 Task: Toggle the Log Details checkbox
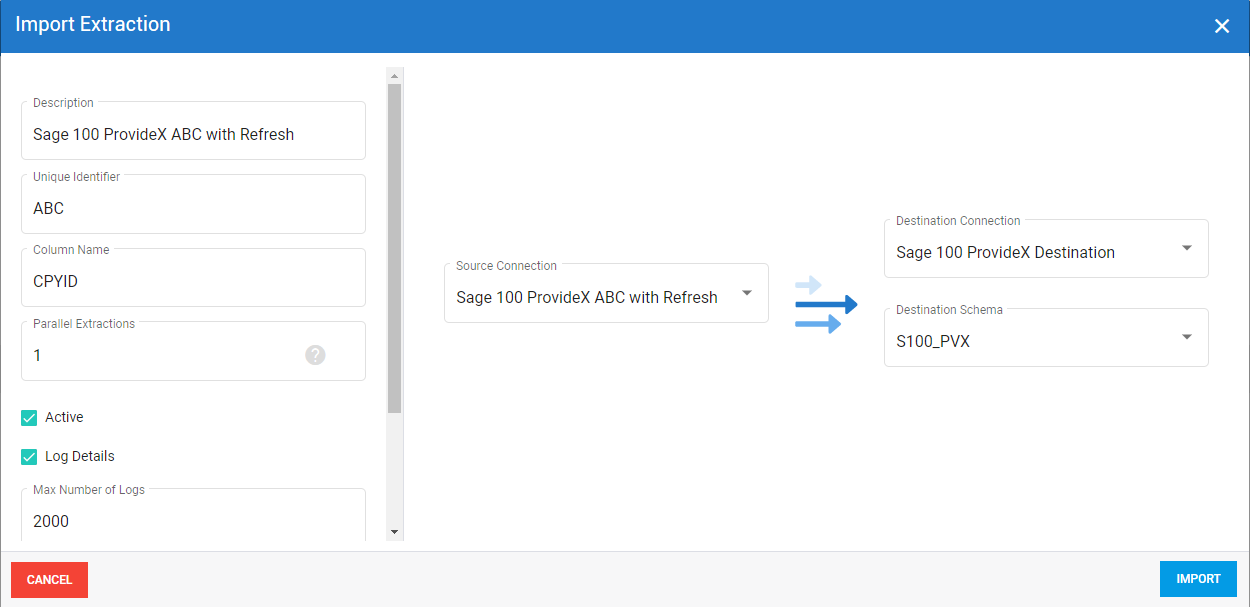tap(29, 457)
